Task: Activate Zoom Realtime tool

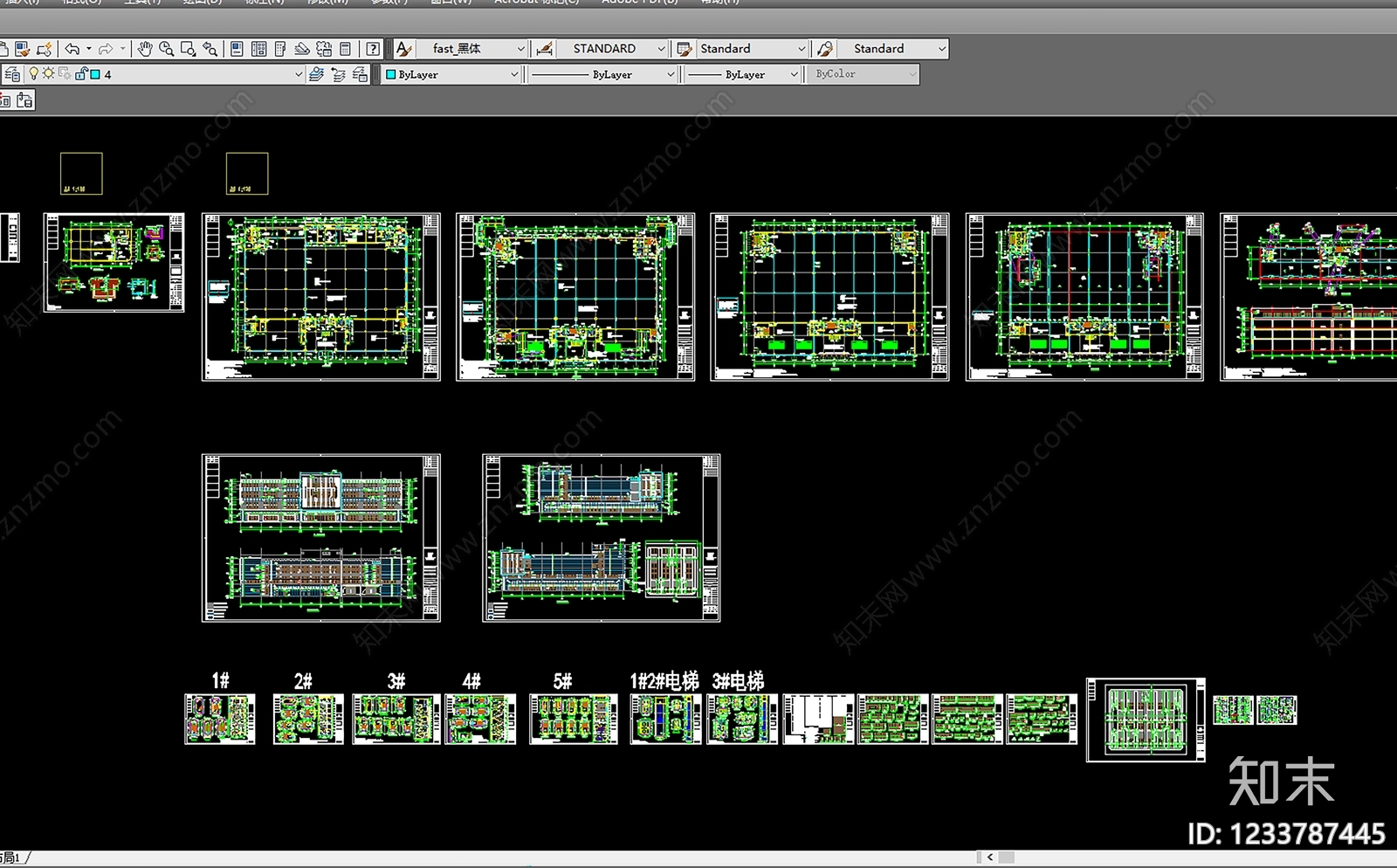Action: tap(166, 49)
